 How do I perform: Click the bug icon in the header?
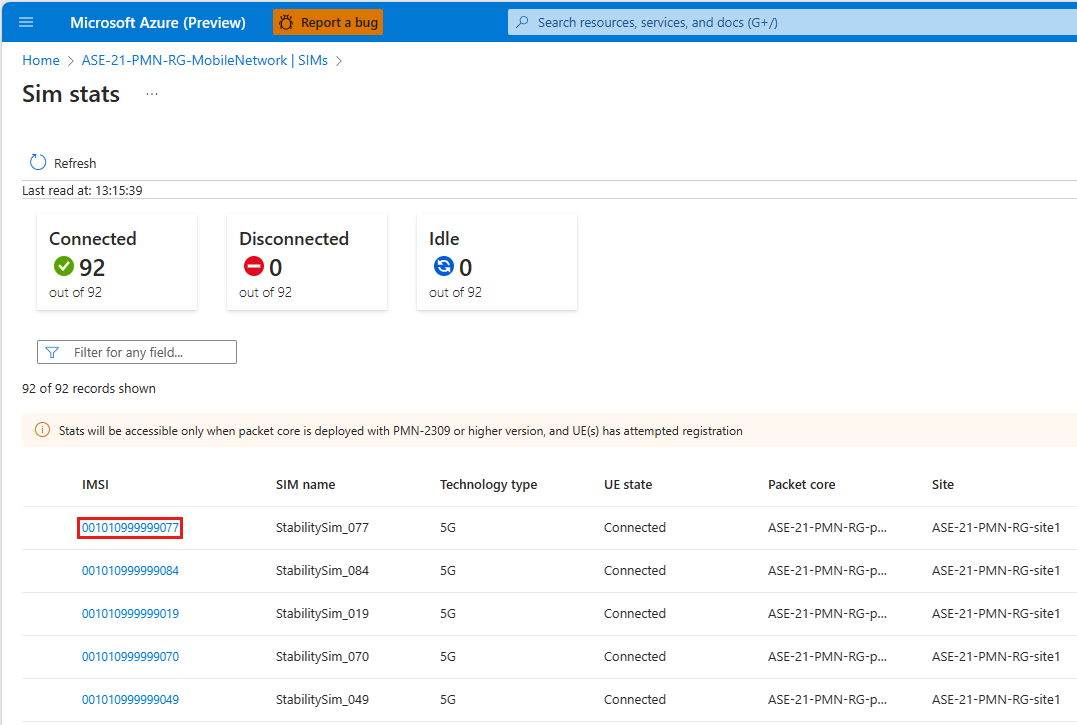[x=286, y=22]
